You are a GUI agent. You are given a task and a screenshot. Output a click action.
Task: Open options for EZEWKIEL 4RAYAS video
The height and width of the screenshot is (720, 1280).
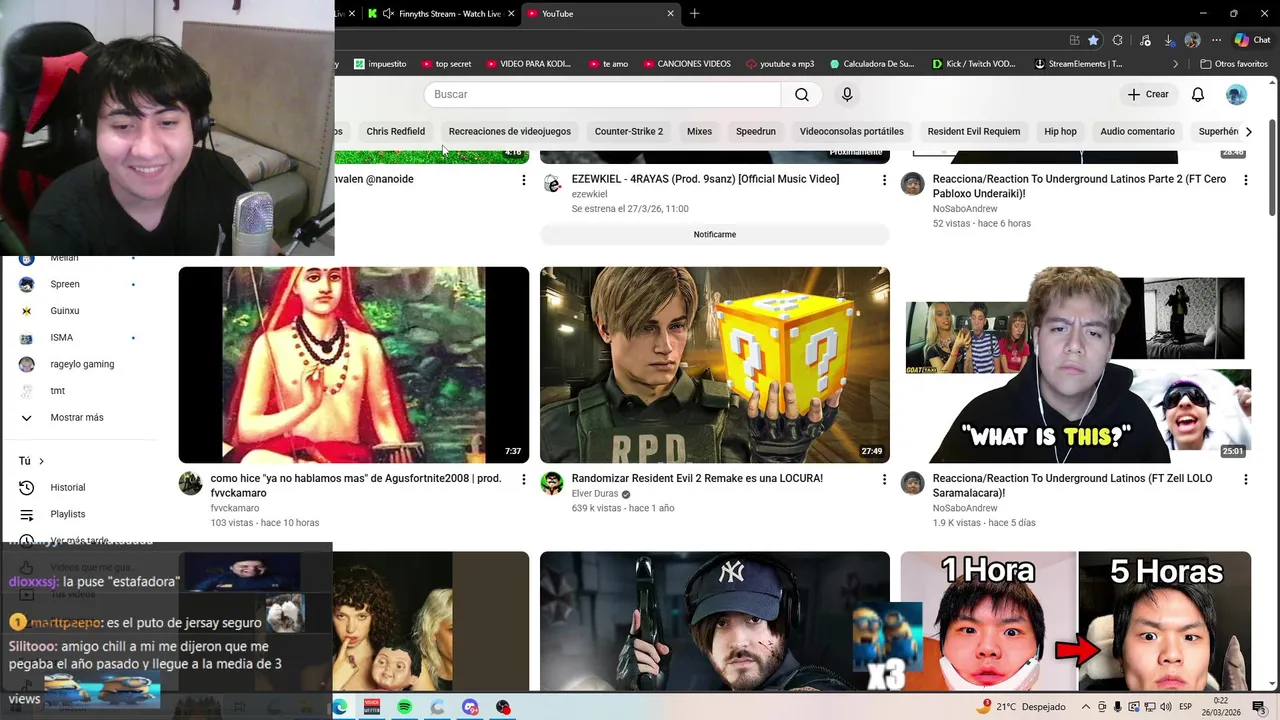884,180
